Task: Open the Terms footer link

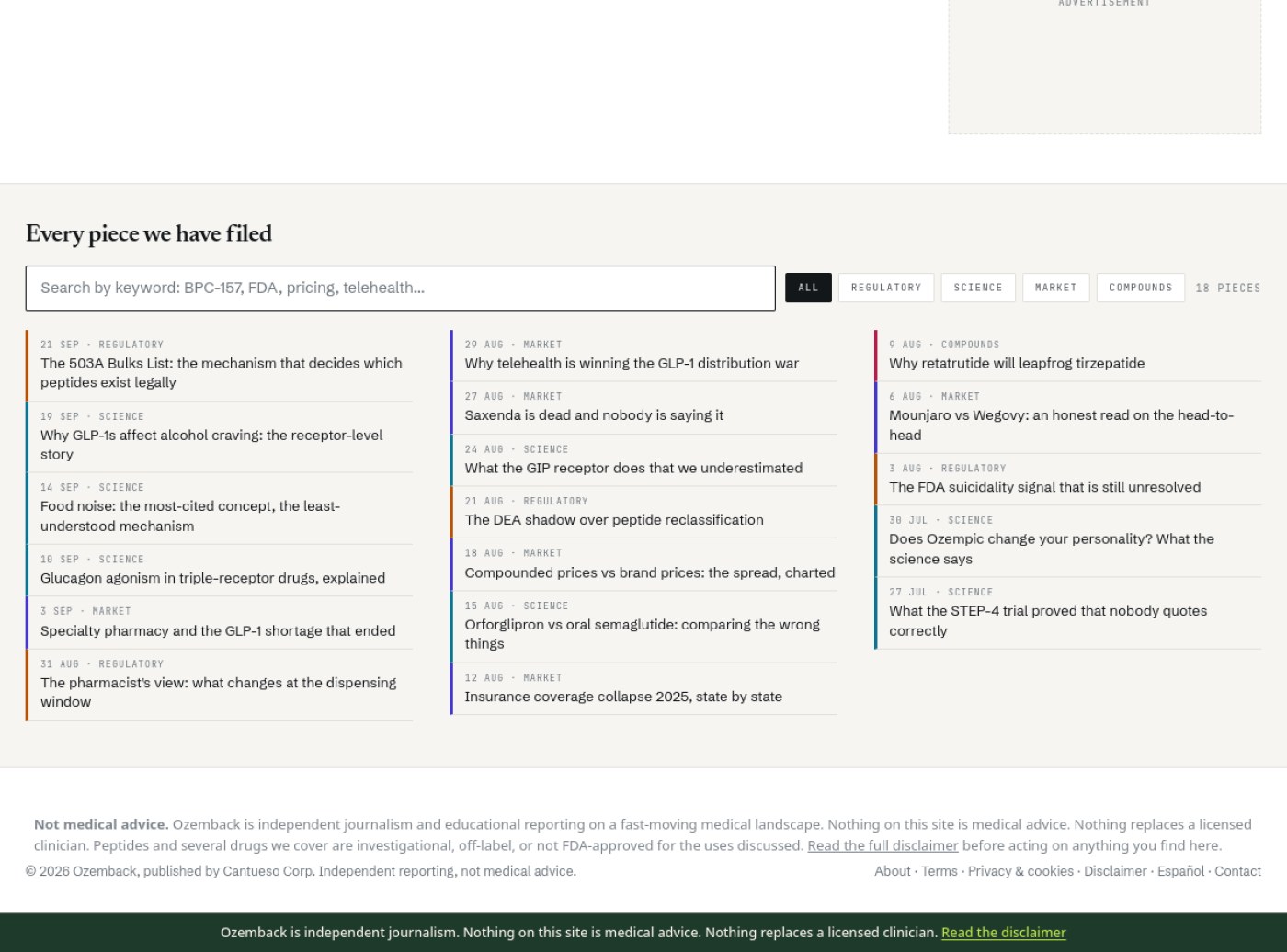Action: coord(940,871)
